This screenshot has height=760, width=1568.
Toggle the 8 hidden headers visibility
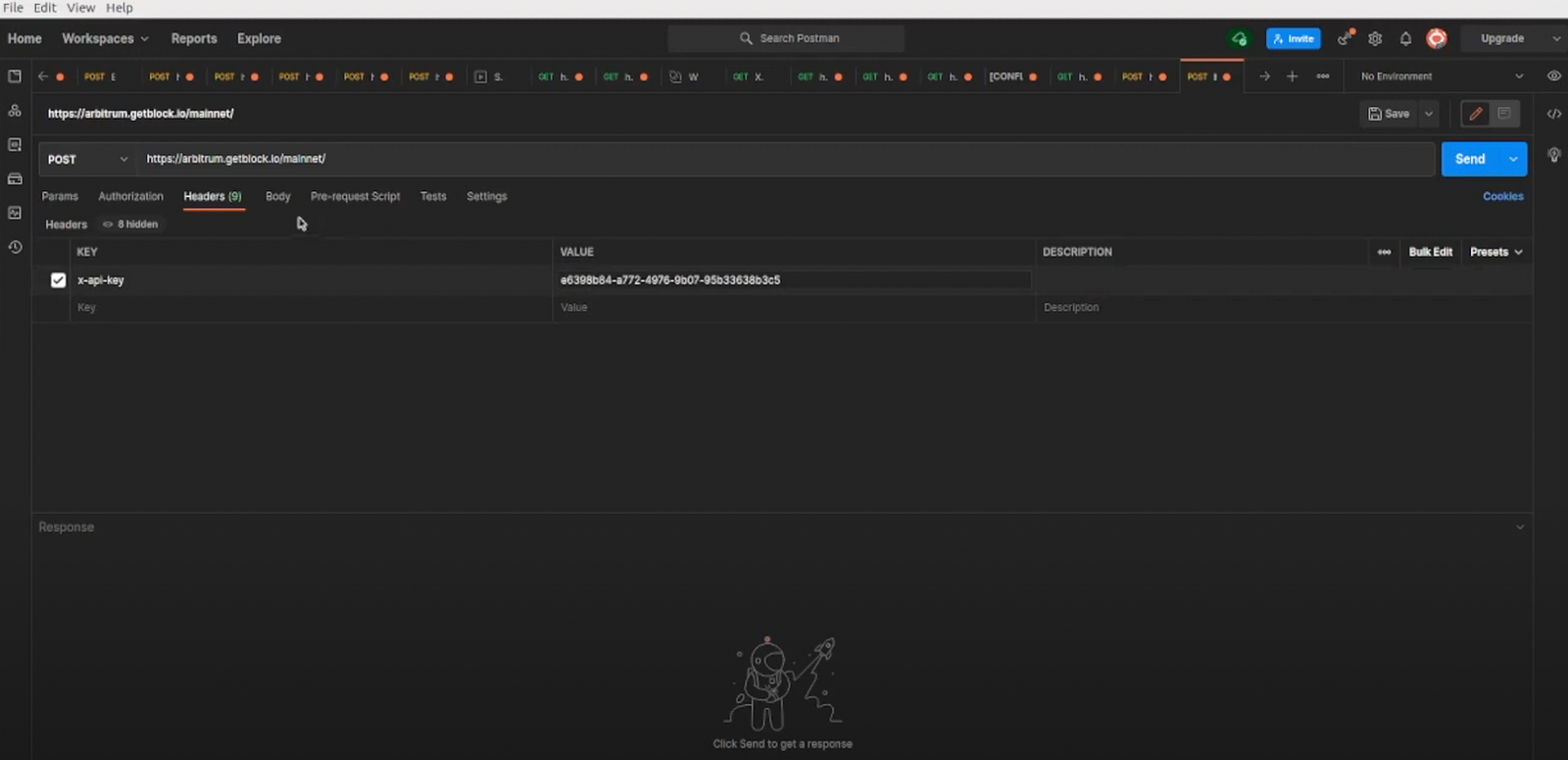[130, 225]
